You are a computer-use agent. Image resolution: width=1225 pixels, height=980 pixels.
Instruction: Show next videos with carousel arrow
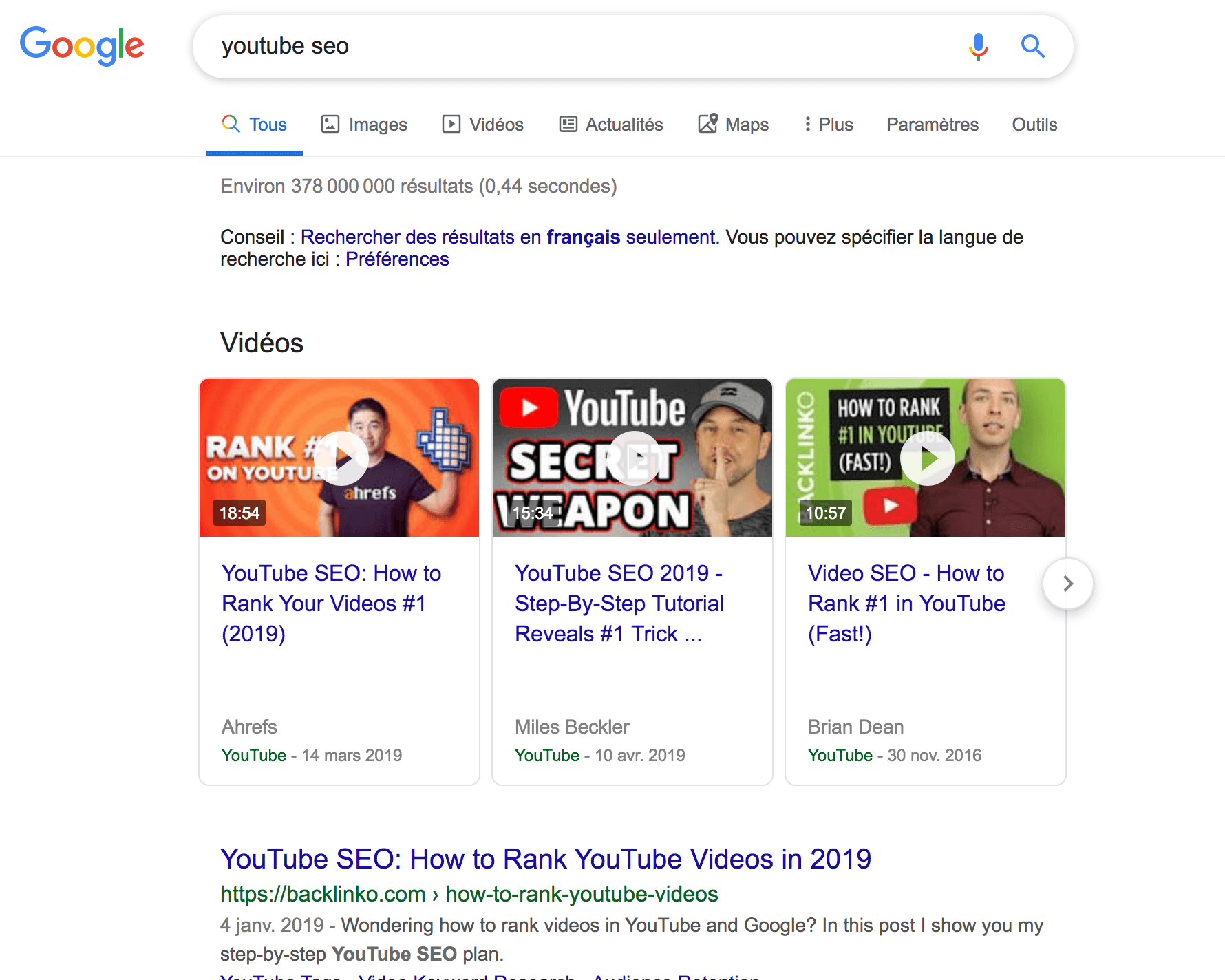point(1068,584)
